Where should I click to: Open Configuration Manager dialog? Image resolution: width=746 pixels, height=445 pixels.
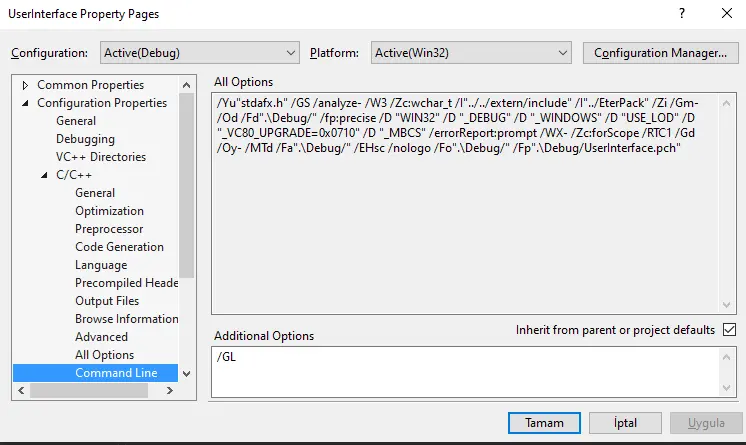point(659,52)
